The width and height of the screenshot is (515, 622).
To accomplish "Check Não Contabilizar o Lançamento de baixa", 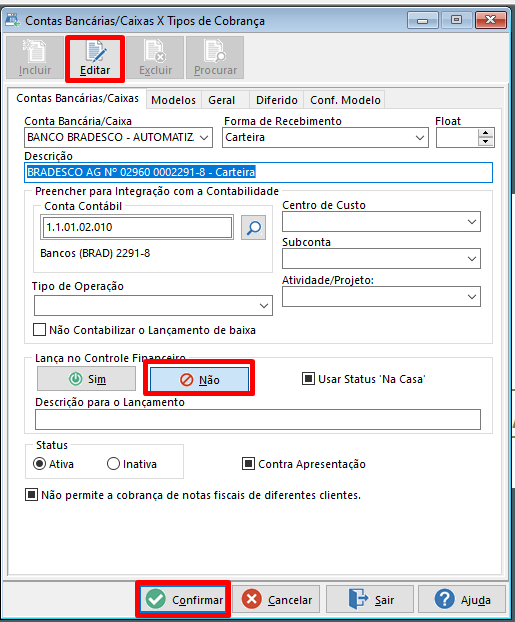I will point(39,330).
